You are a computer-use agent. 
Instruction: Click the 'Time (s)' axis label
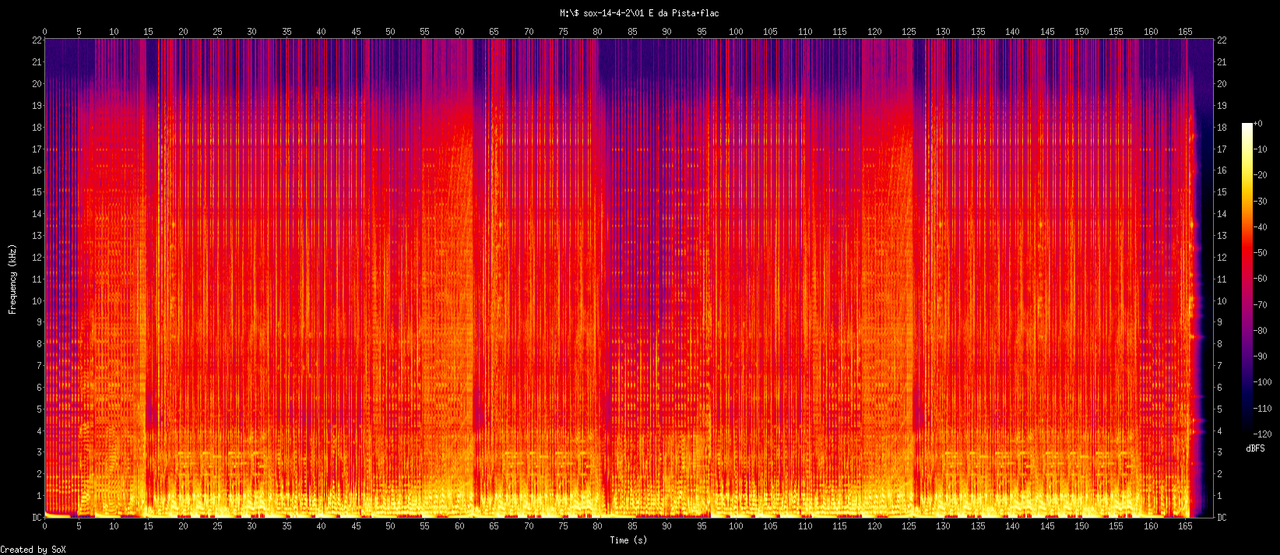tap(630, 539)
